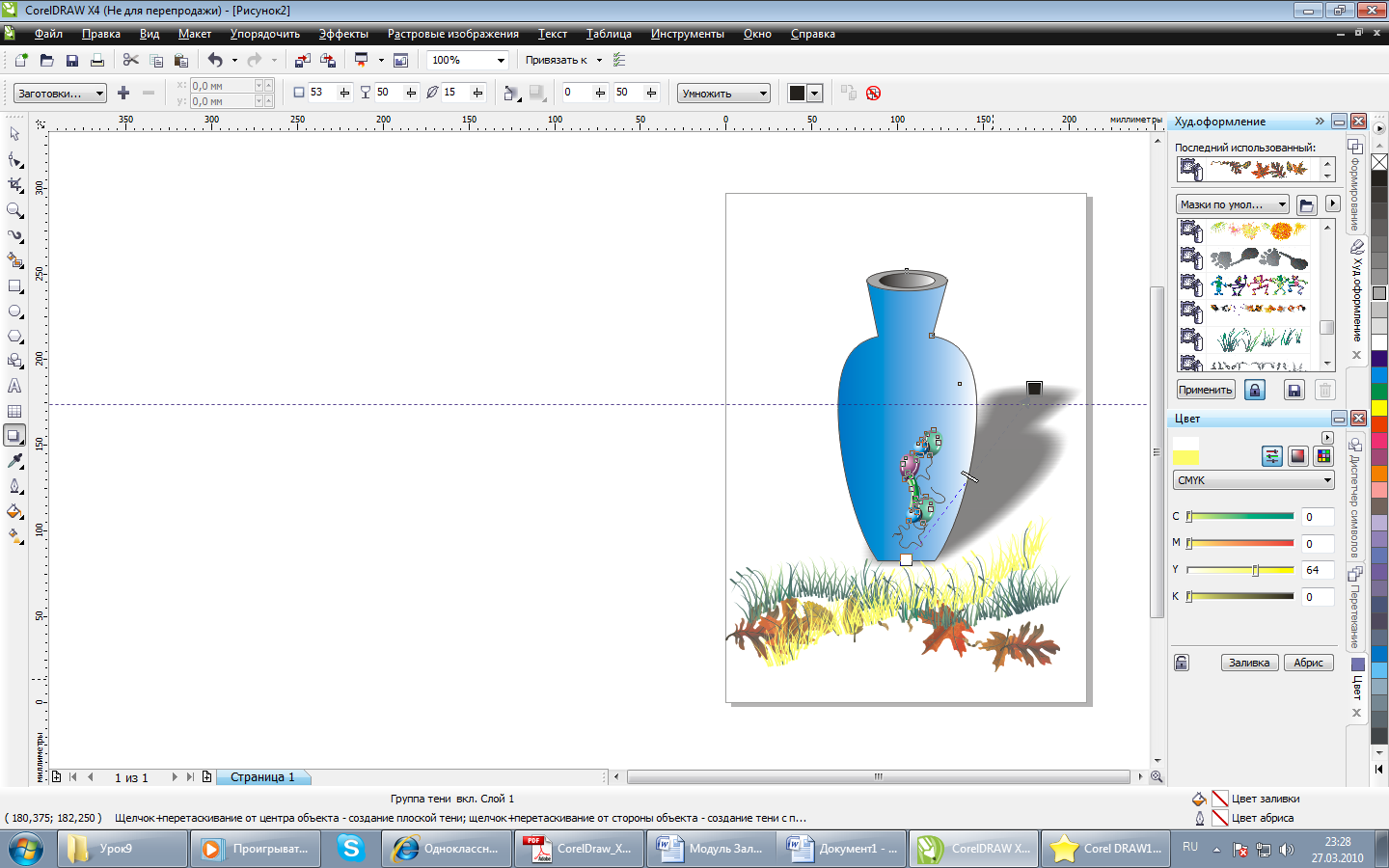Open the Растровые изображения menu
This screenshot has width=1389, height=868.
tap(453, 34)
